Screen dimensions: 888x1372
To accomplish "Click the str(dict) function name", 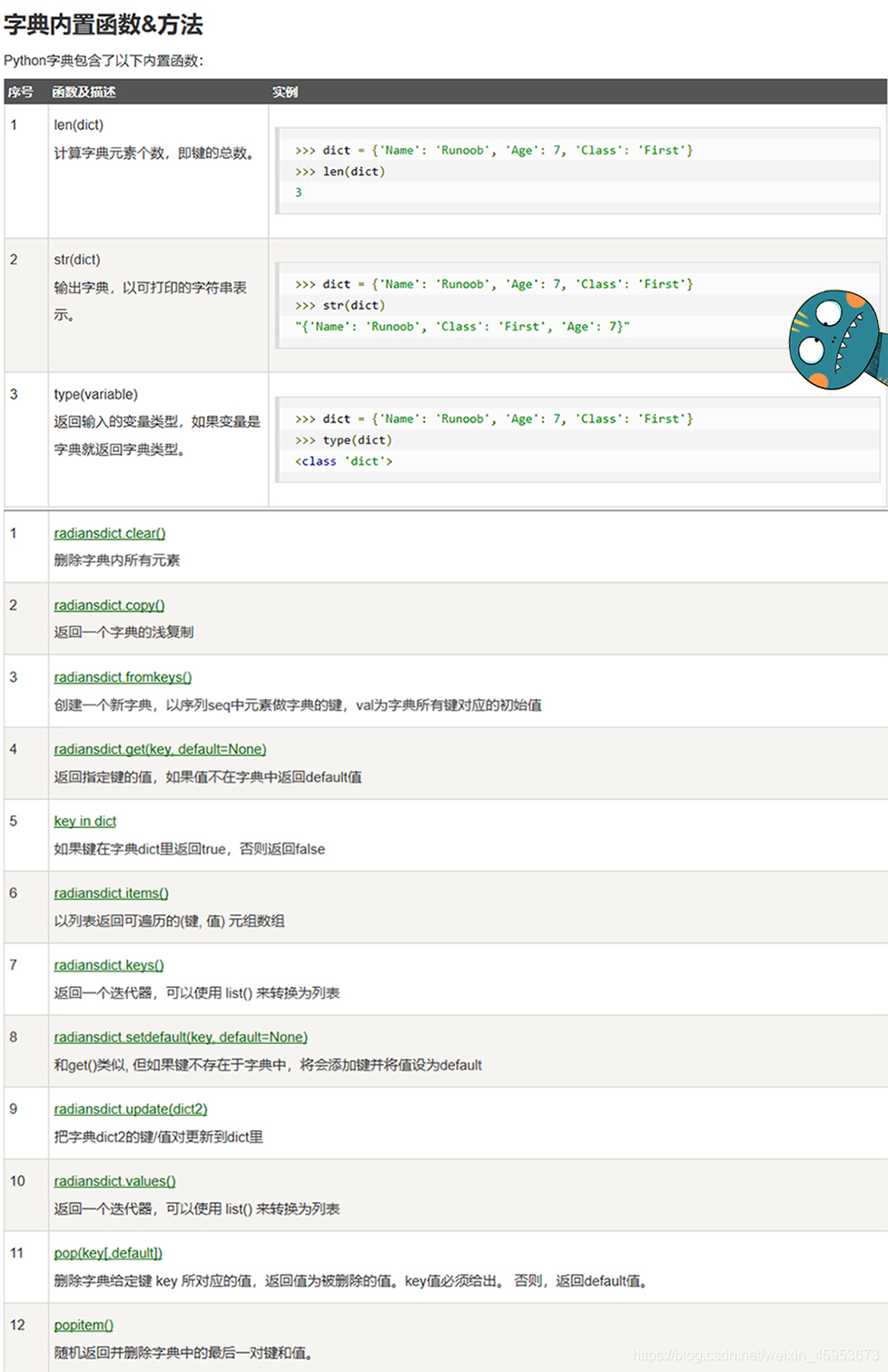I will (77, 260).
